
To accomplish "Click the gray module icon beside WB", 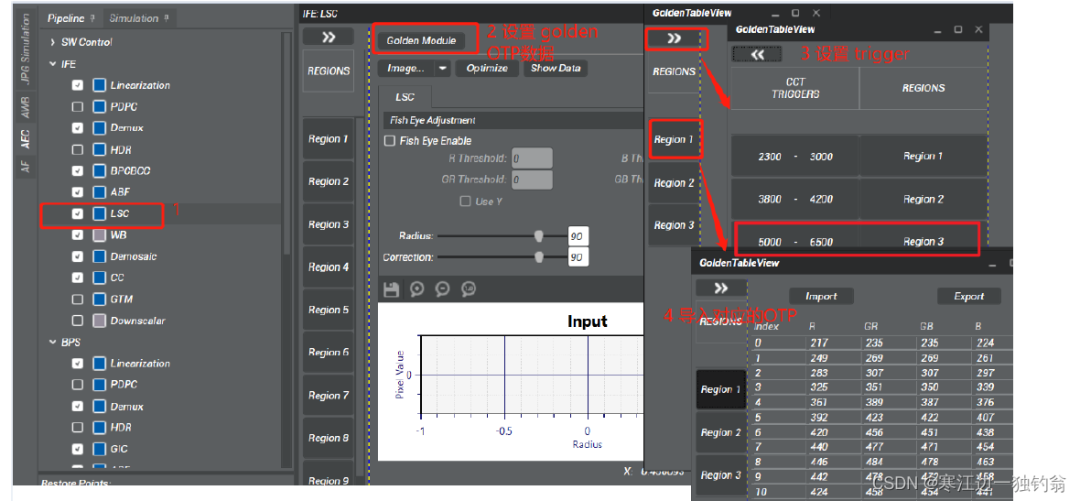I will [x=99, y=235].
